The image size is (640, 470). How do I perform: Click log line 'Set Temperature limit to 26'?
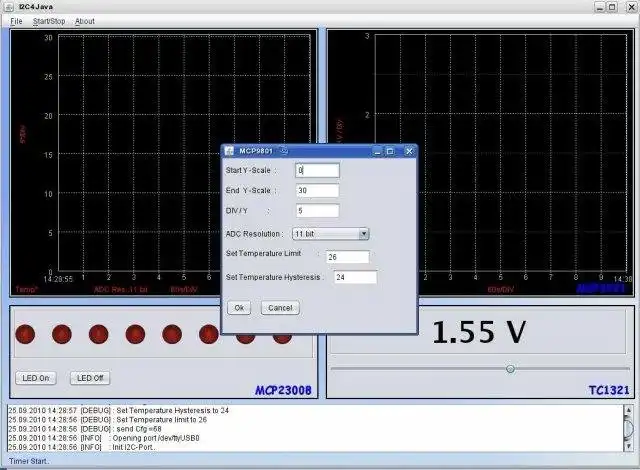(107, 420)
